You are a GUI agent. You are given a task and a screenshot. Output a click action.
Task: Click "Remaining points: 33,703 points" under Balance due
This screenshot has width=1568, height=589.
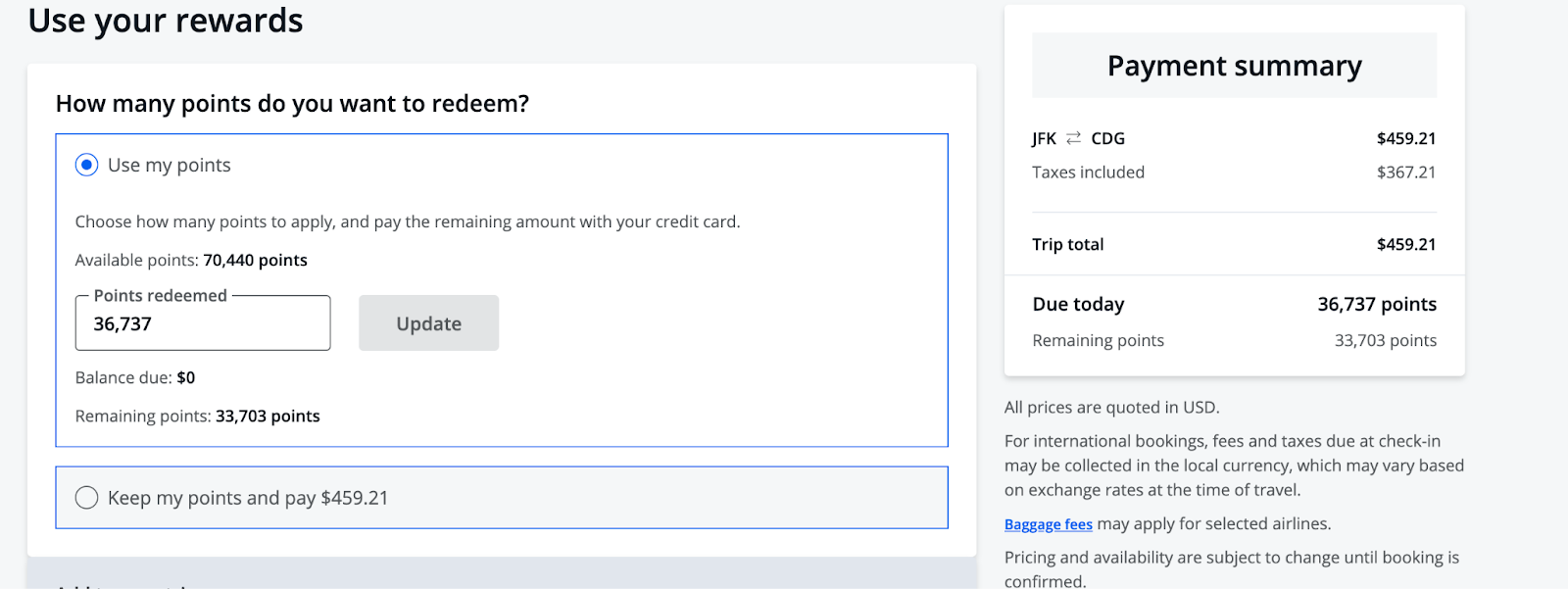pos(197,417)
